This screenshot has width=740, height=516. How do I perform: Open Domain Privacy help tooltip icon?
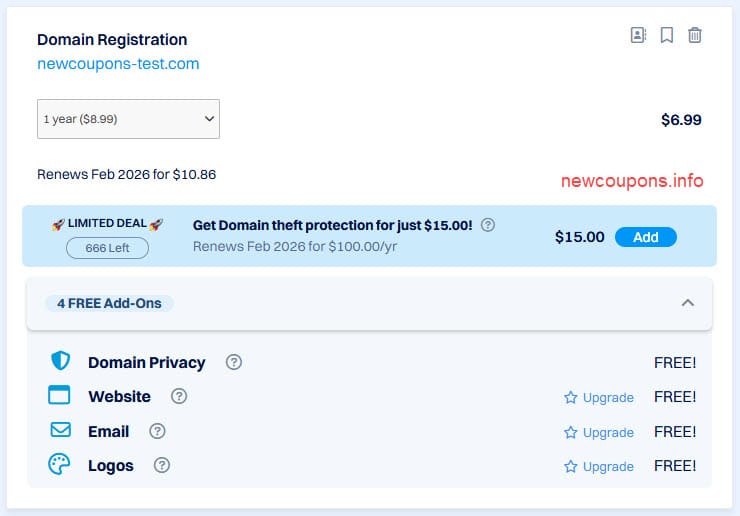pos(234,362)
